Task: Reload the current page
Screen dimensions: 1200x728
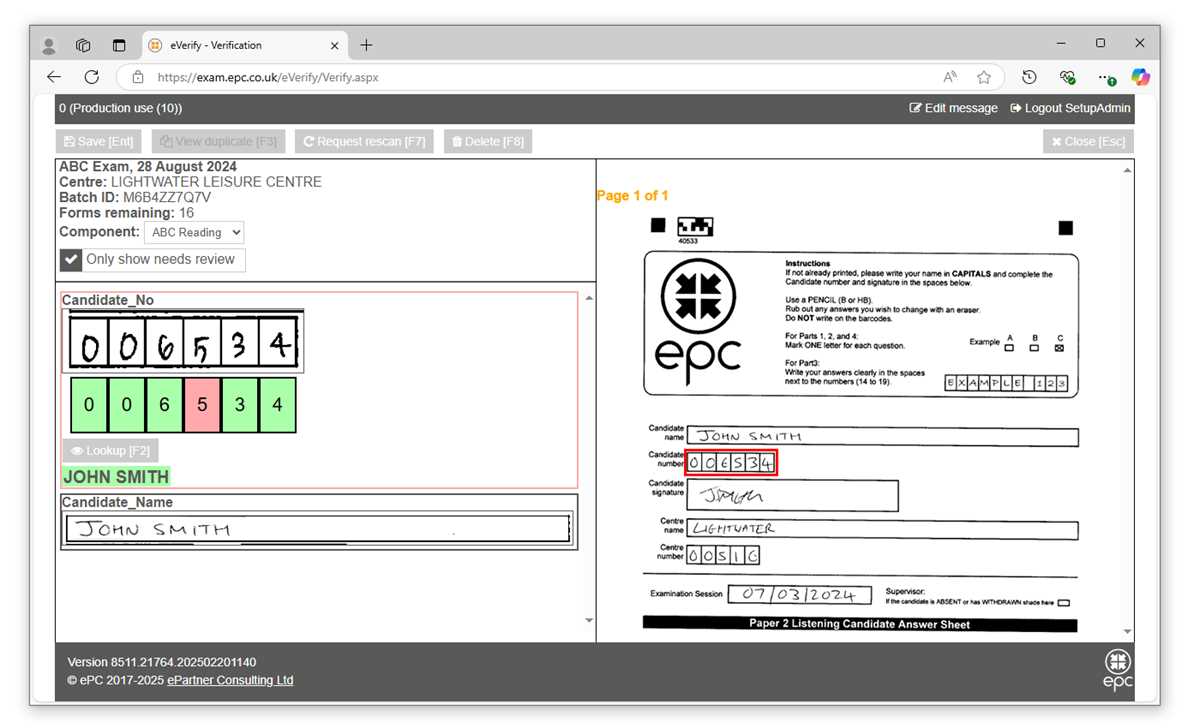Action: coord(92,77)
